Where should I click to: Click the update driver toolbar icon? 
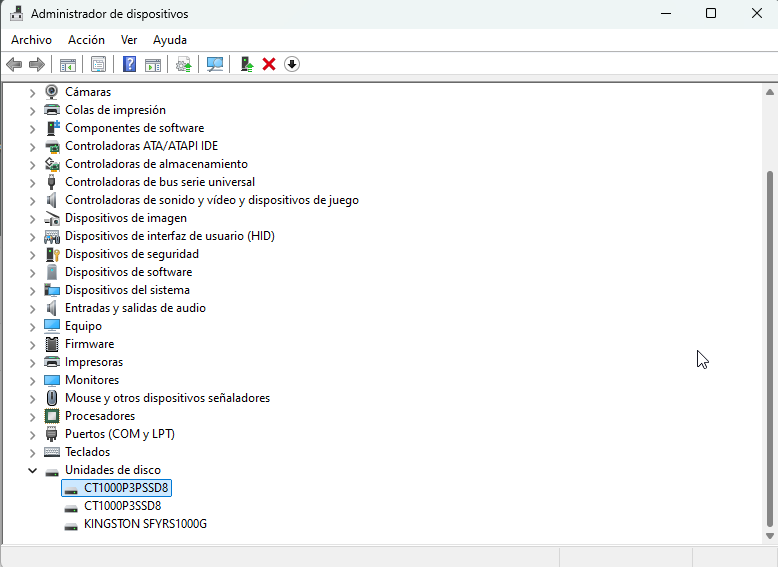point(184,64)
